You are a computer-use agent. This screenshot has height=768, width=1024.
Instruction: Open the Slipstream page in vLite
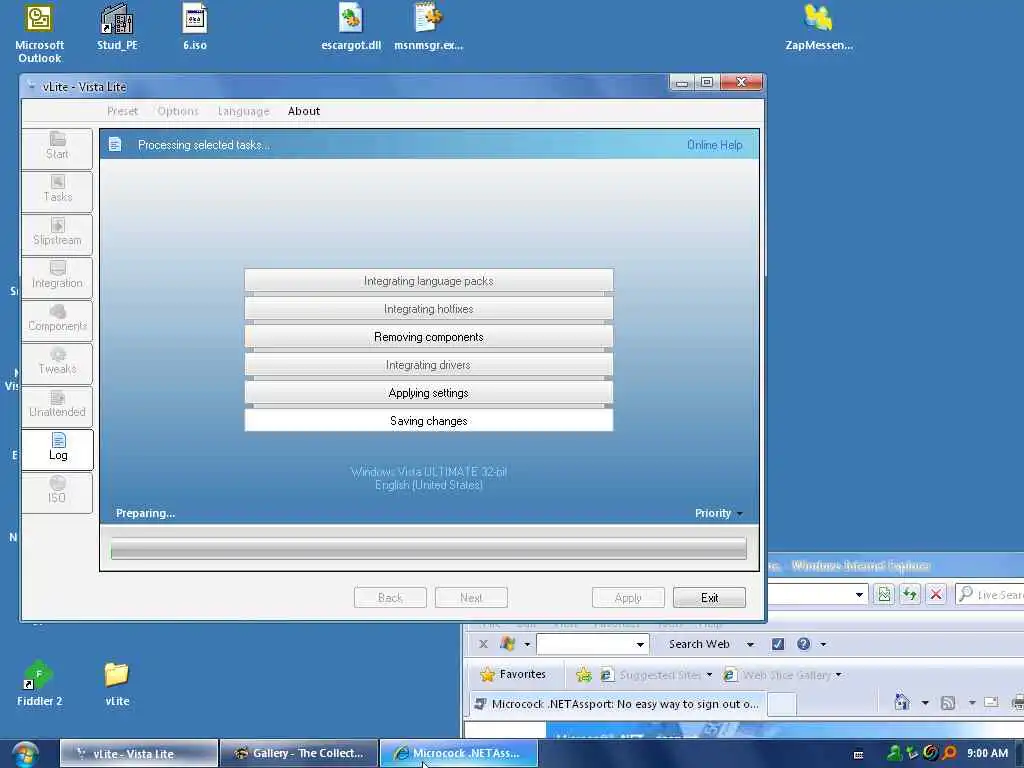click(57, 234)
